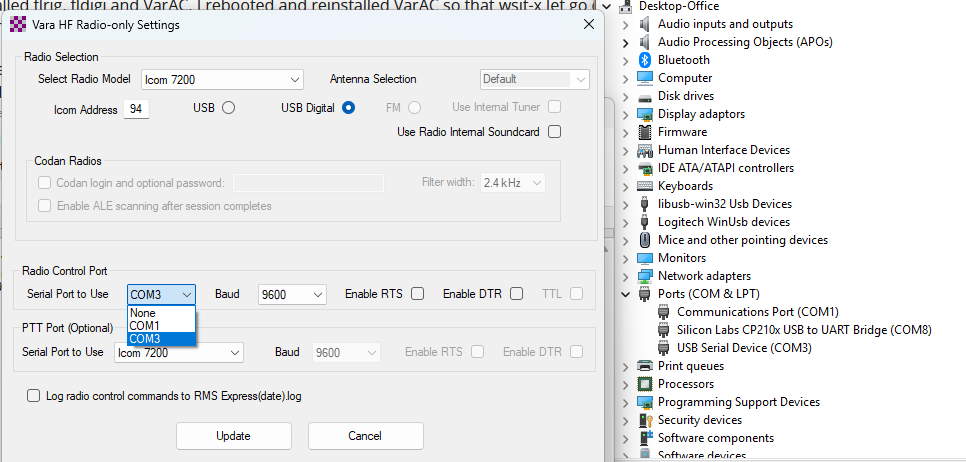Click the Update button
The image size is (966, 462).
click(x=233, y=436)
